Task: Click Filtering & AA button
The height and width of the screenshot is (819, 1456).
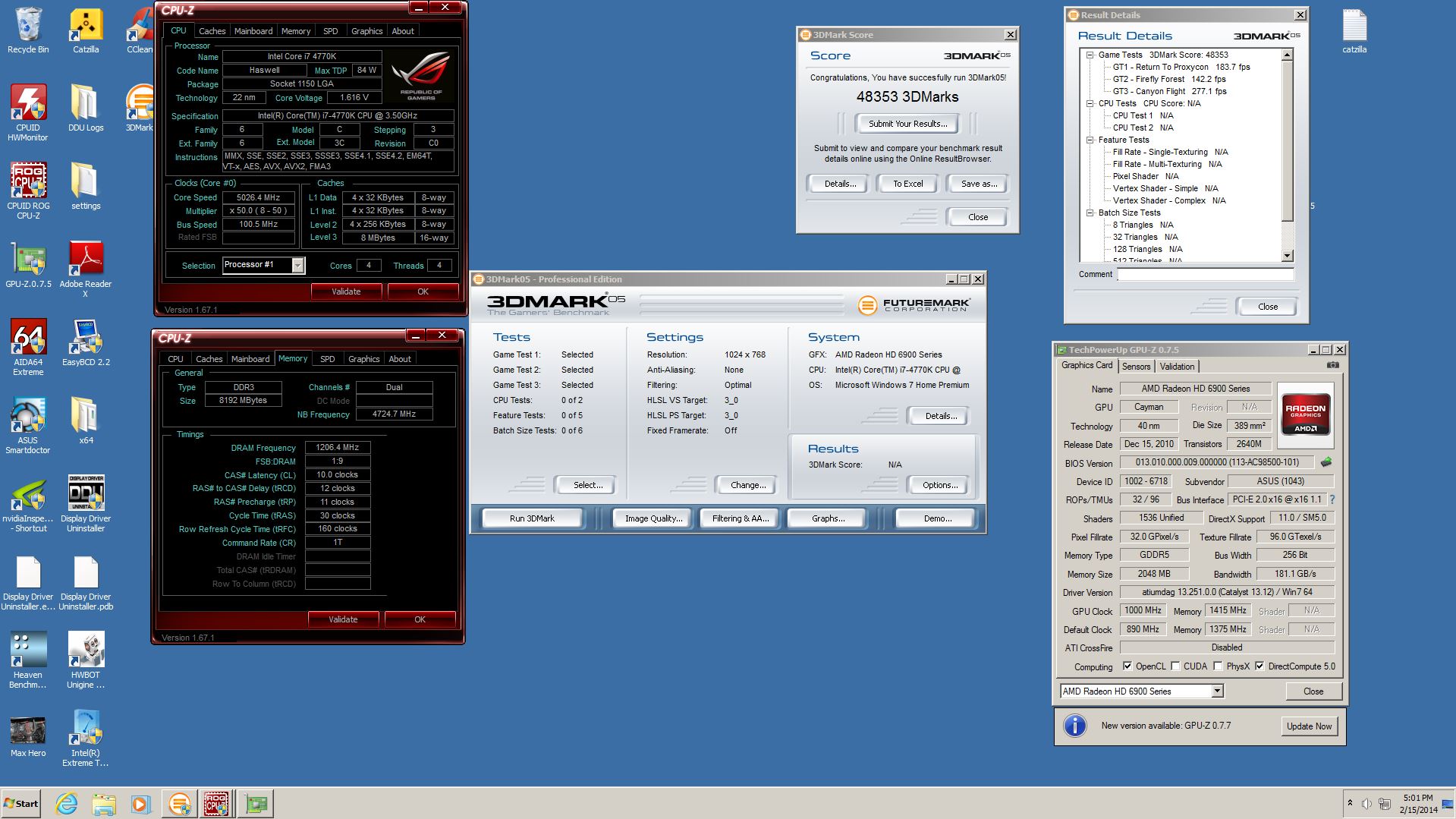Action: click(x=741, y=518)
